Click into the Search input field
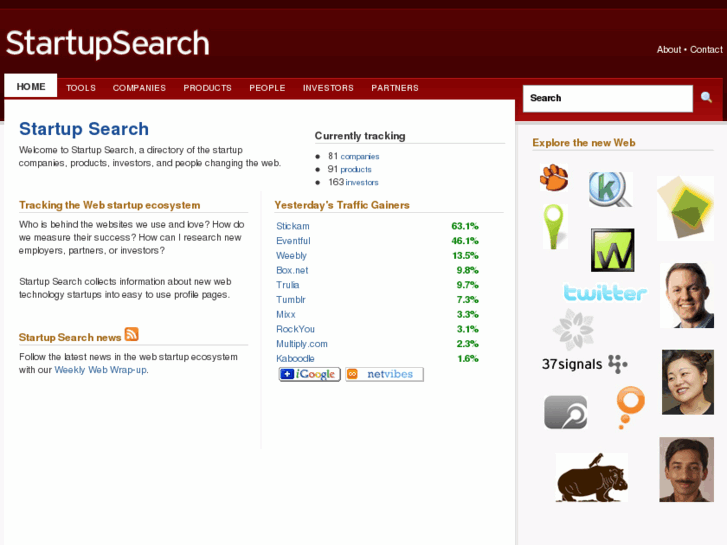727x545 pixels. [x=608, y=98]
